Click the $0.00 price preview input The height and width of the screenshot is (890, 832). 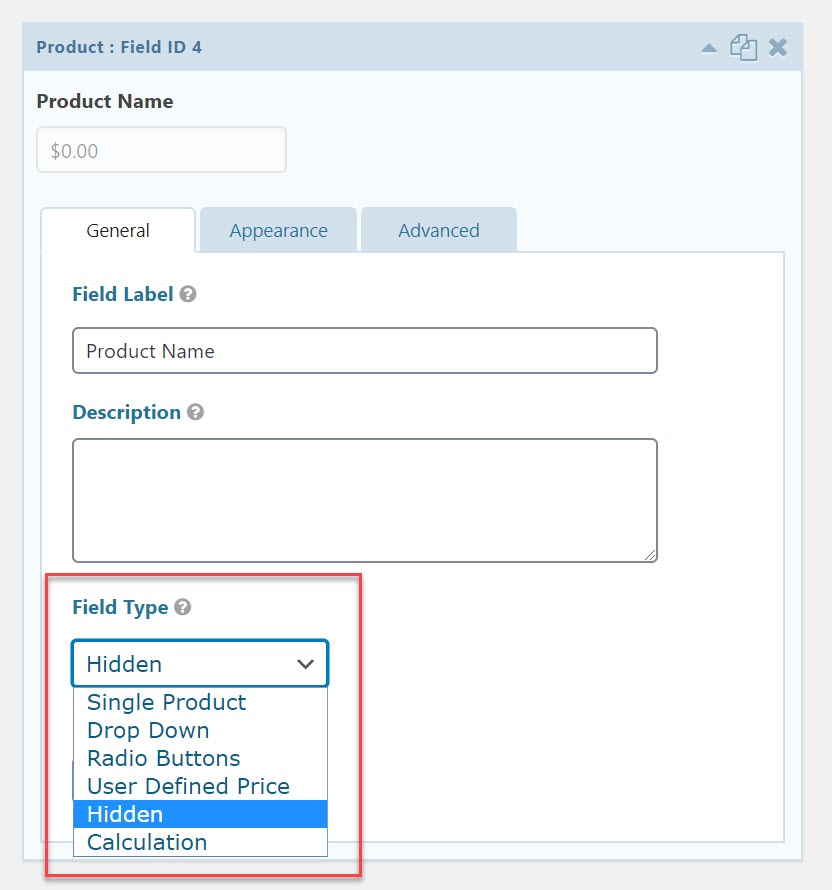pos(161,150)
